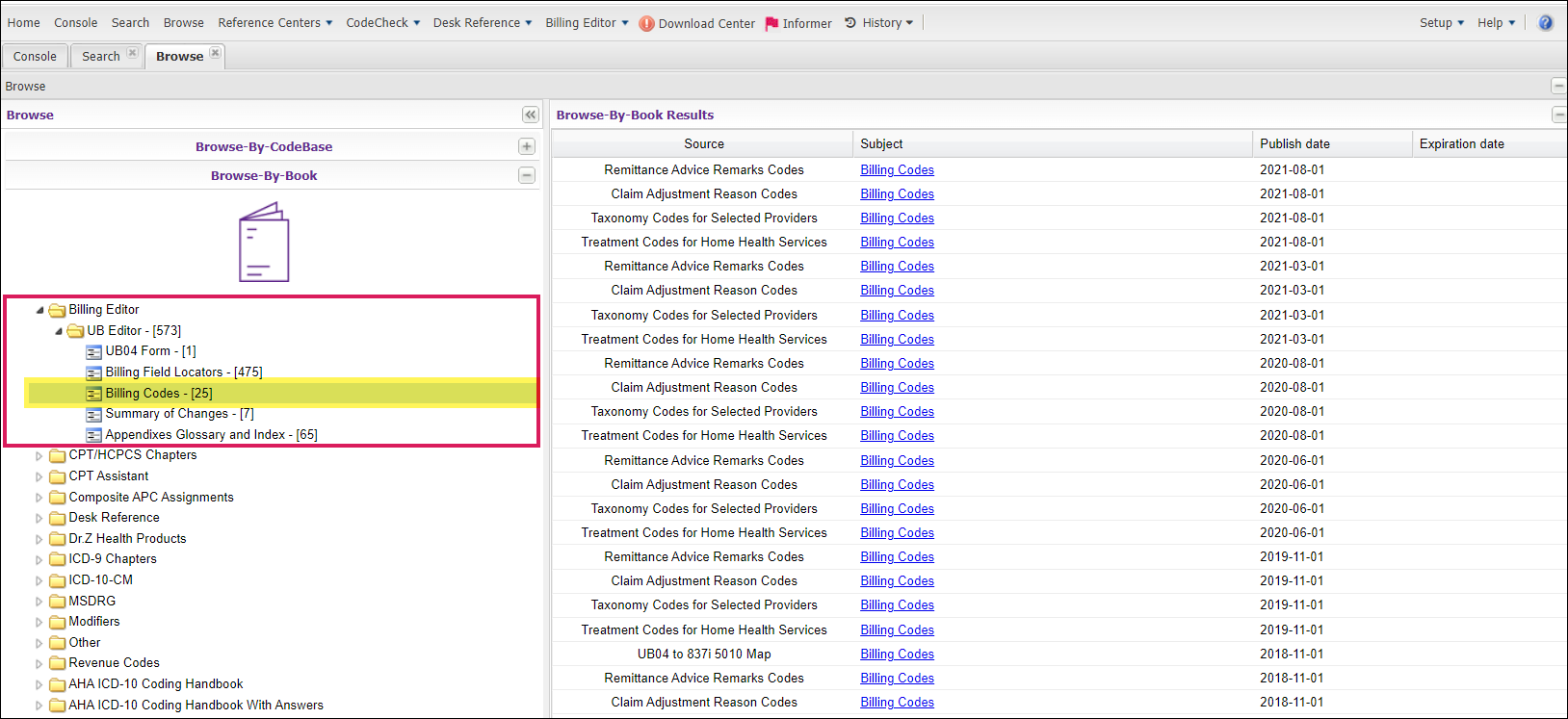Click the purple book icon
This screenshot has width=1568, height=719.
click(x=264, y=243)
